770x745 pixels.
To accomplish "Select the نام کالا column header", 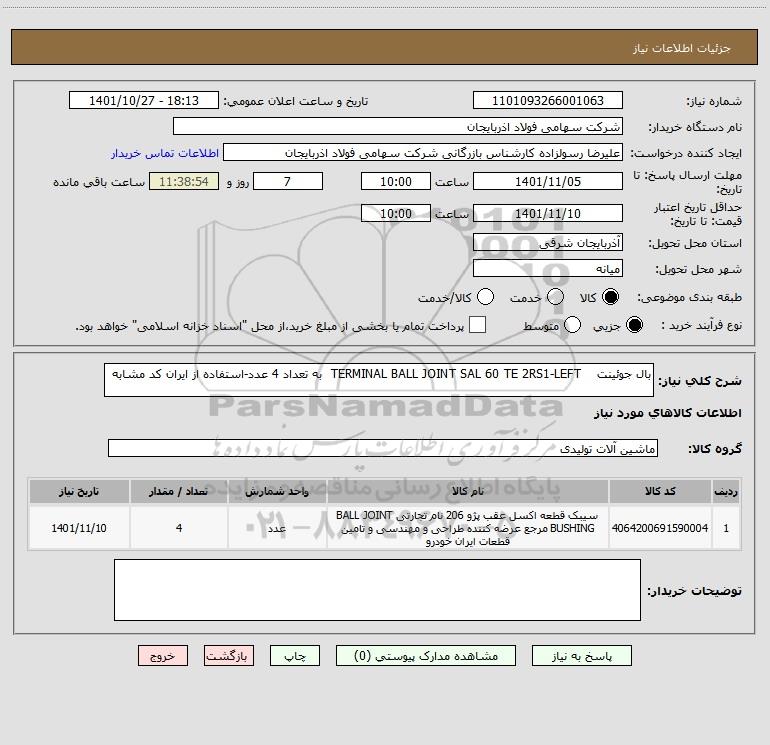I will pyautogui.click(x=468, y=491).
